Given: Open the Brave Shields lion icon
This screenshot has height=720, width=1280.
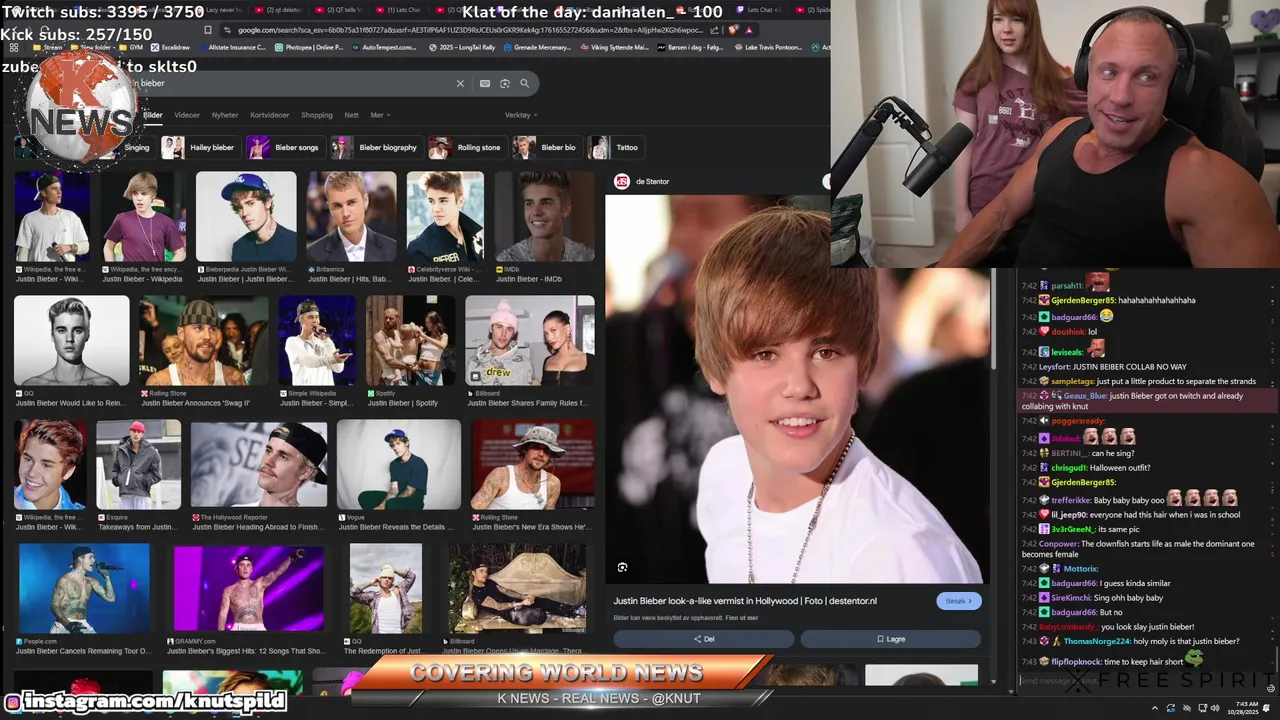Looking at the screenshot, I should pyautogui.click(x=733, y=30).
